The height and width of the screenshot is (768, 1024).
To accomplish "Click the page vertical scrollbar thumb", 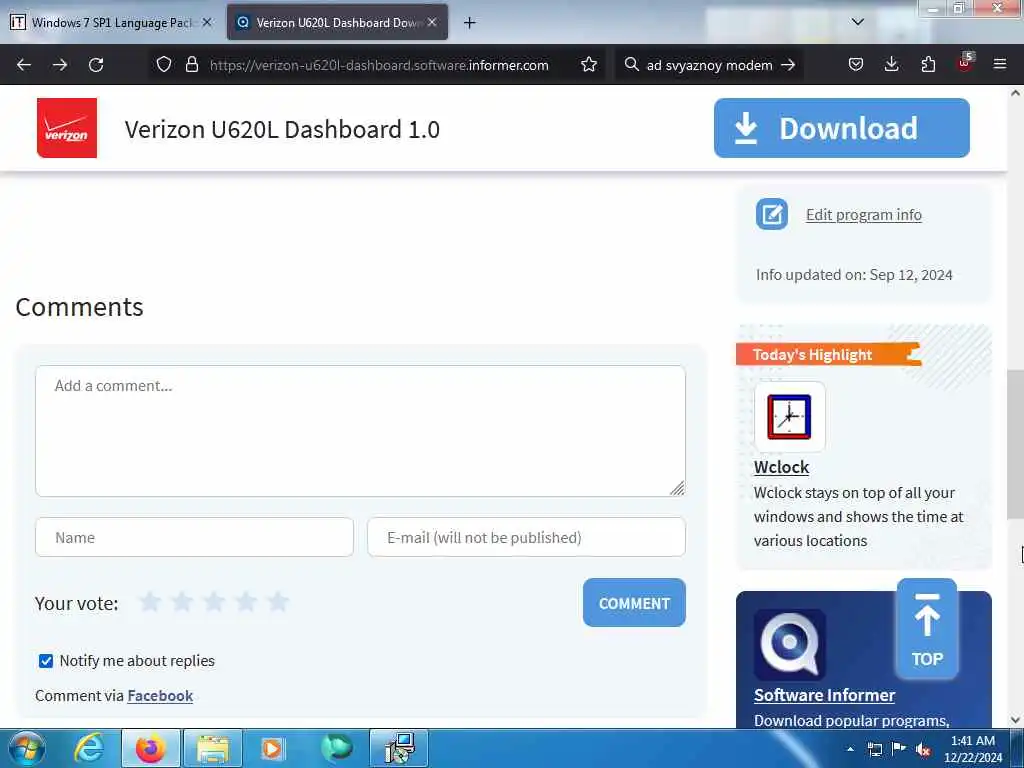I will pos(1015,444).
